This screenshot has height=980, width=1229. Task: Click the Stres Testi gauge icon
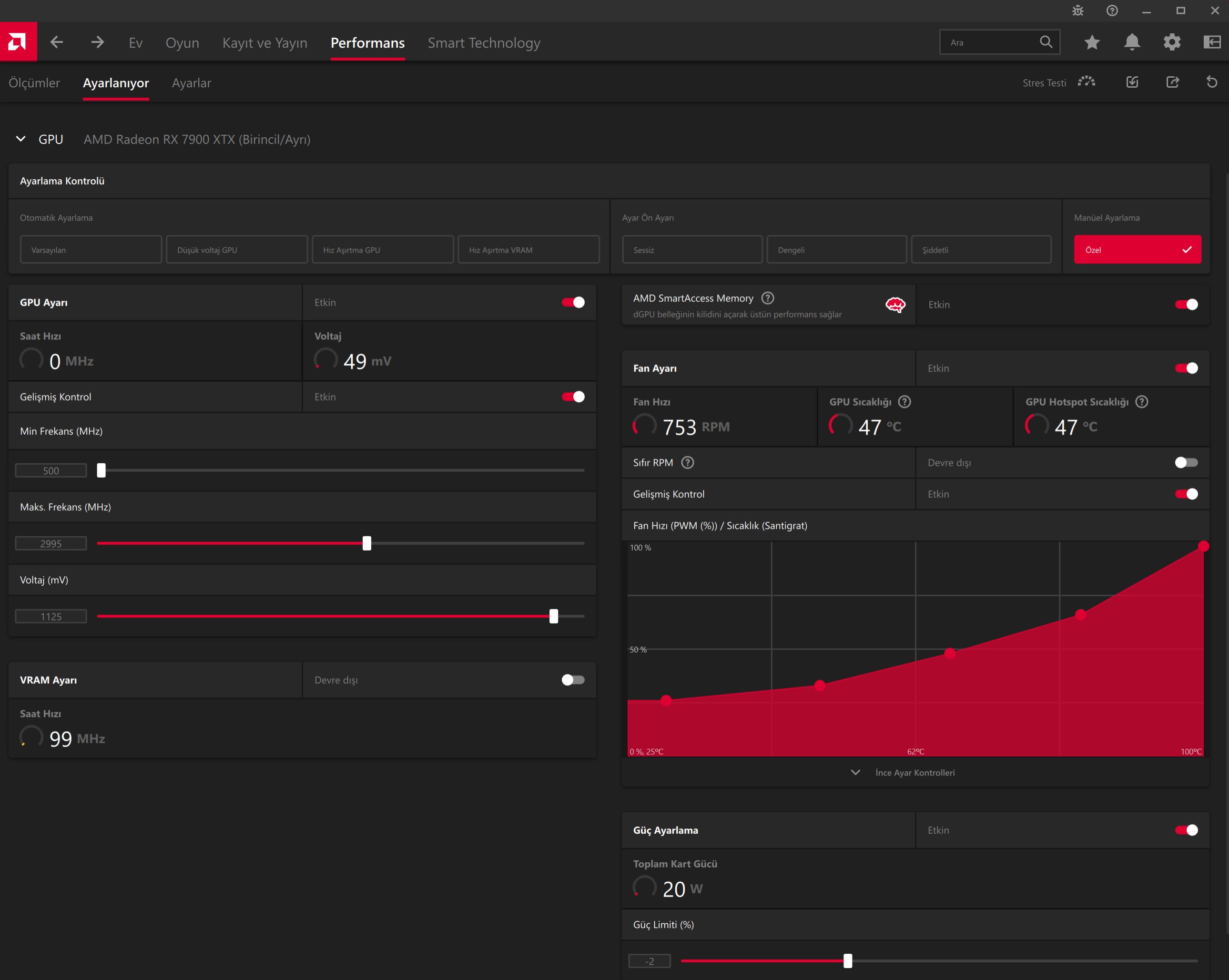tap(1087, 82)
